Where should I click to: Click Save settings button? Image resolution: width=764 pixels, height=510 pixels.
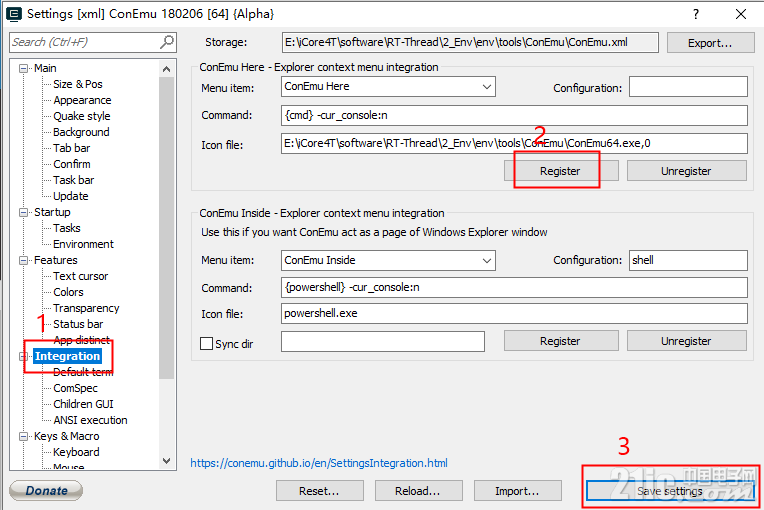(670, 491)
